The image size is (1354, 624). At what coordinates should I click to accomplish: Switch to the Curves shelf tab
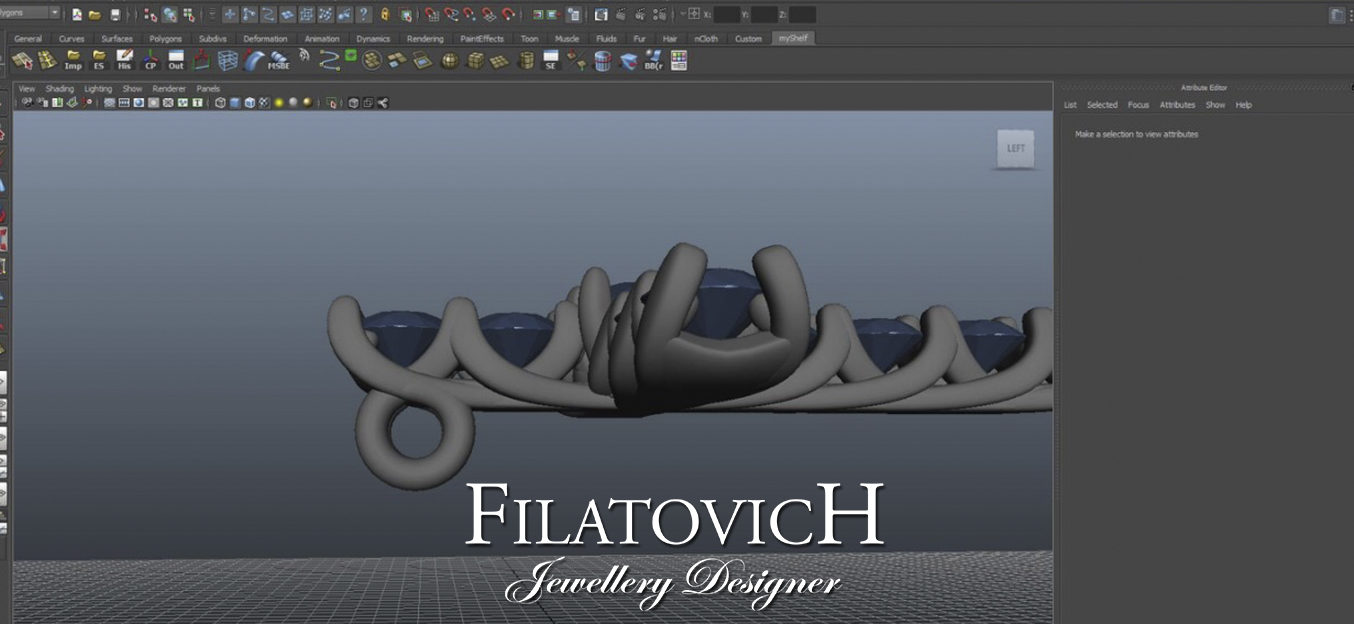(x=72, y=39)
